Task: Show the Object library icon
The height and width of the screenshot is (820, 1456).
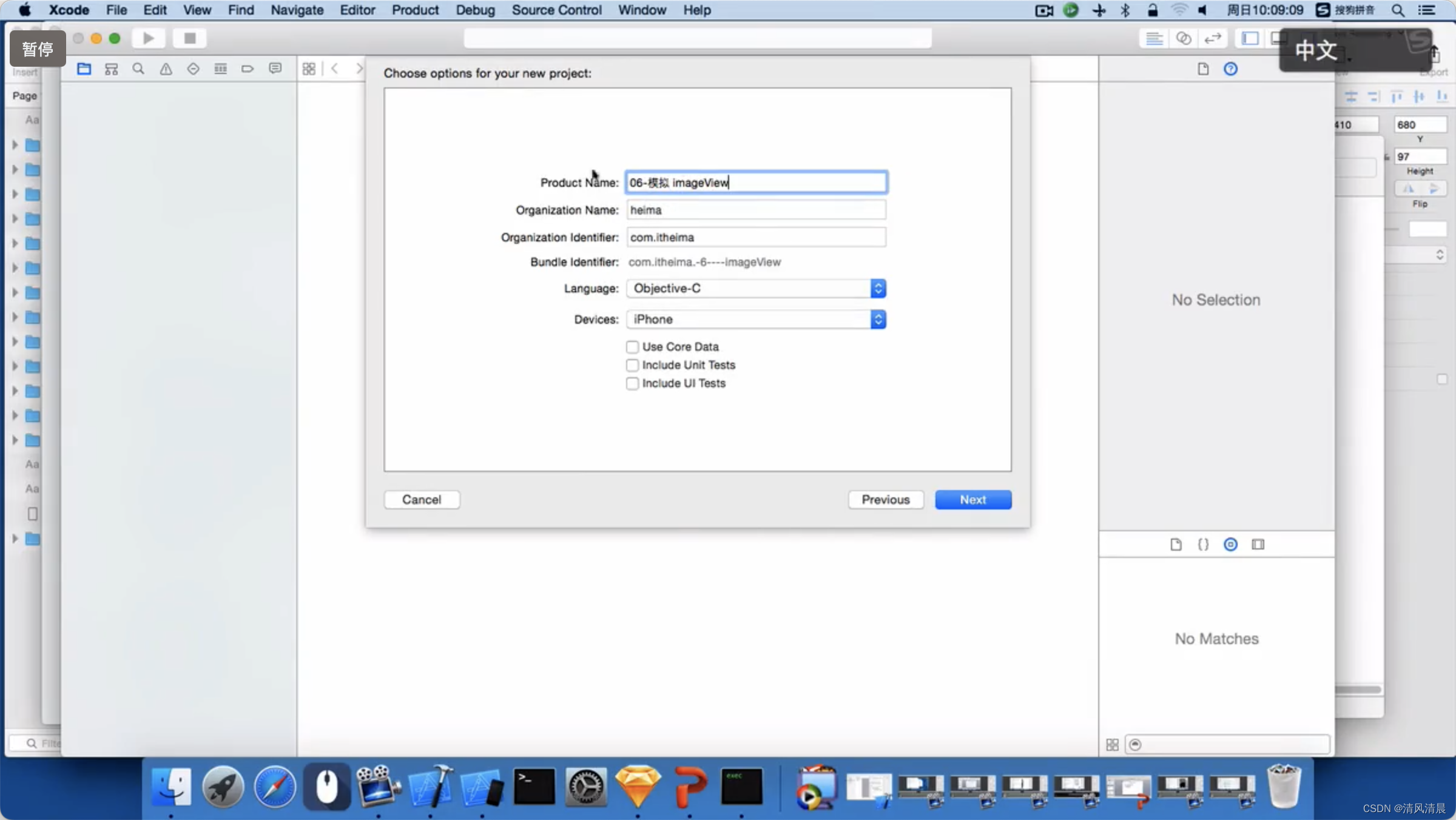Action: [1230, 544]
